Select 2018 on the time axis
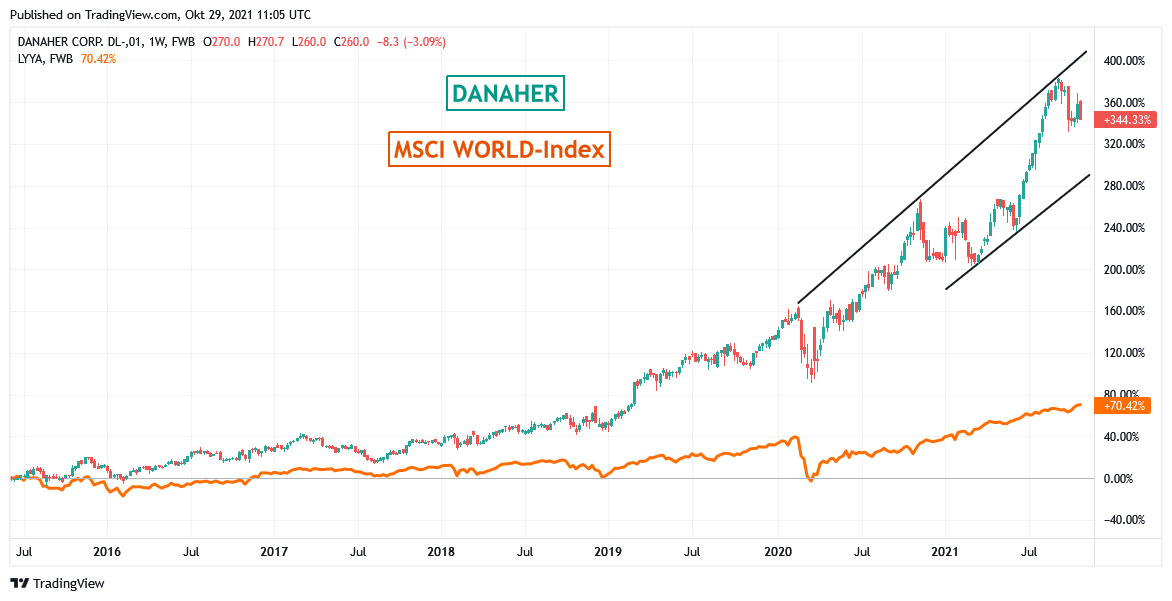 [441, 551]
